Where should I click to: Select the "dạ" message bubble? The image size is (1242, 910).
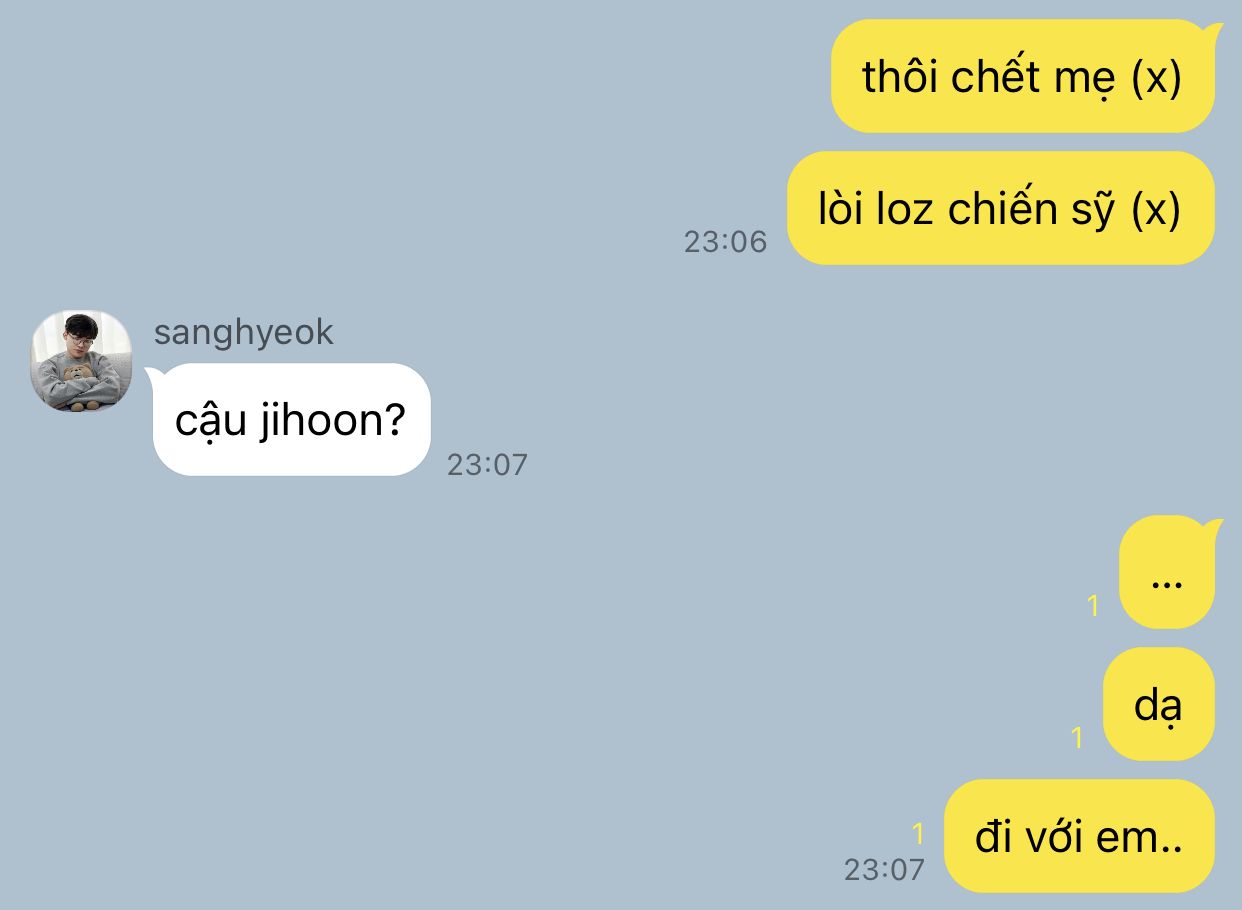tap(1158, 704)
